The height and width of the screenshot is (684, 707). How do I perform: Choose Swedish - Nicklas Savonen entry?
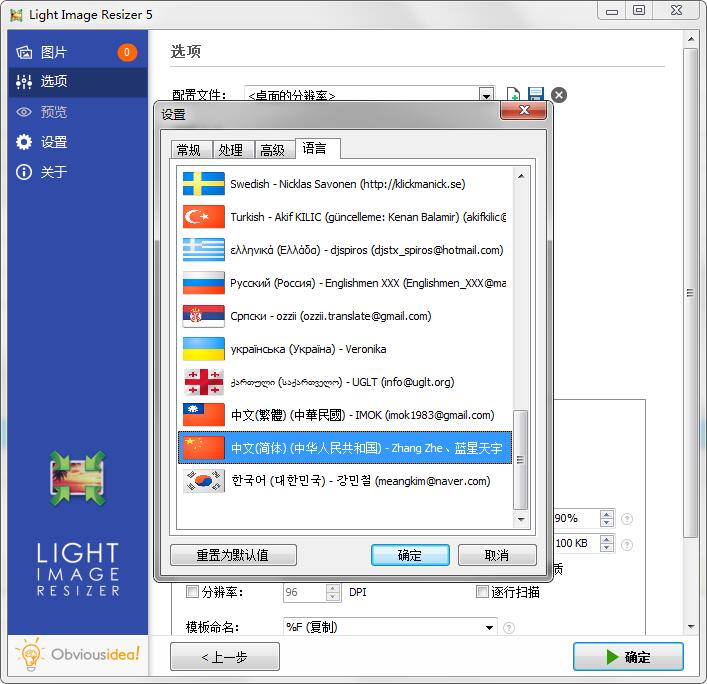click(345, 184)
